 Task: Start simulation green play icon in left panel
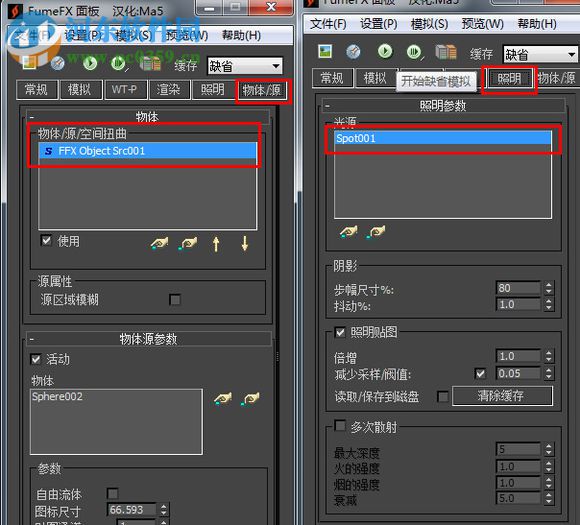[90, 63]
